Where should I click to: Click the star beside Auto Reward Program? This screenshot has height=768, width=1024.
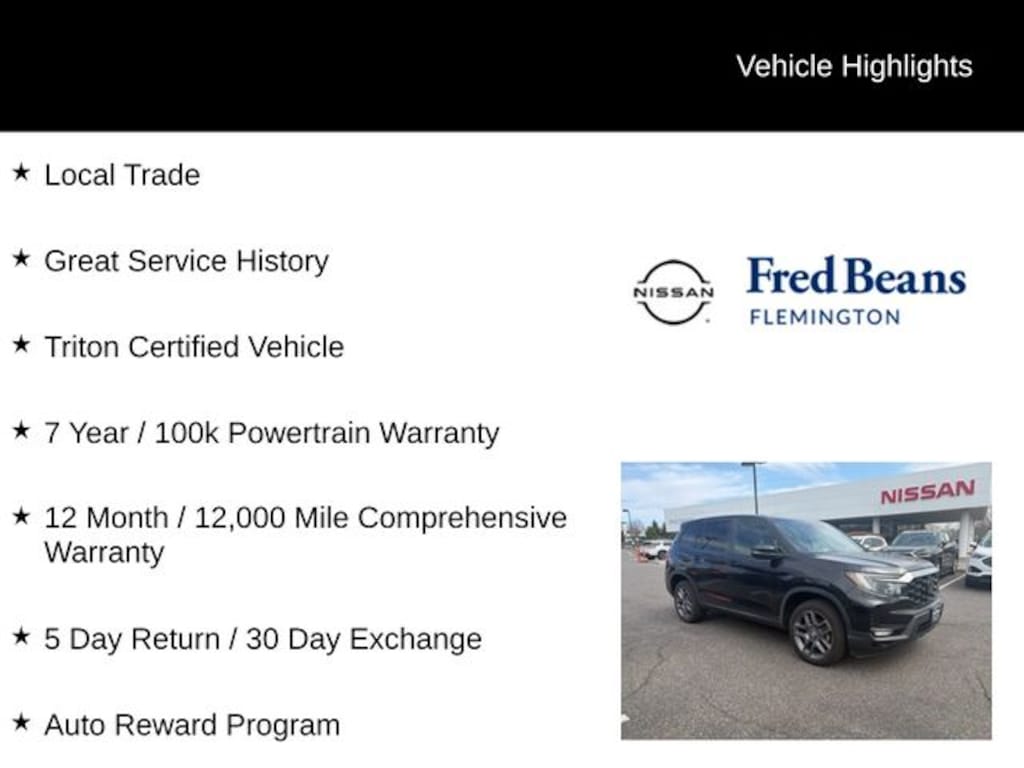21,723
